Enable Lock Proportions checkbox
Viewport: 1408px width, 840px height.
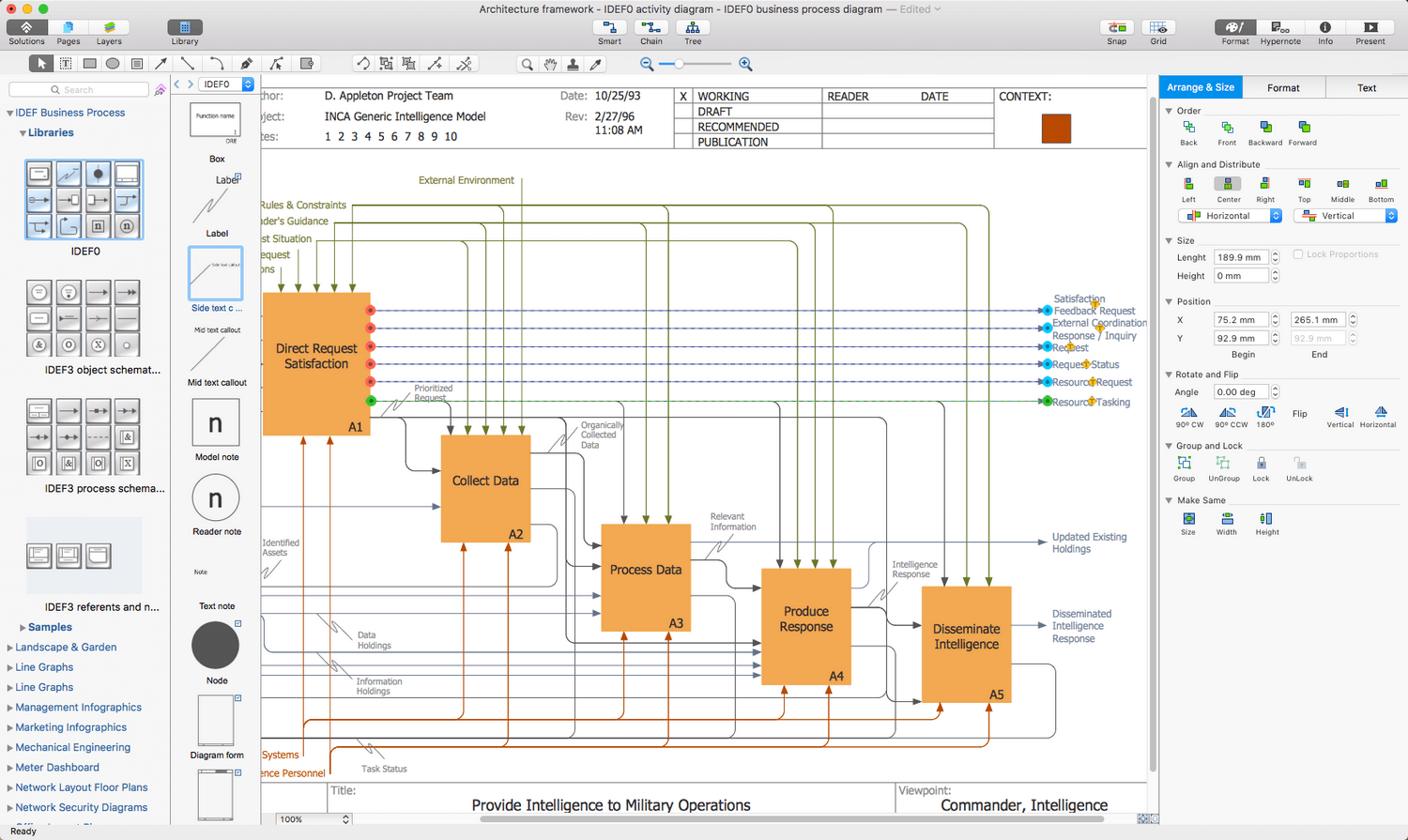1298,254
